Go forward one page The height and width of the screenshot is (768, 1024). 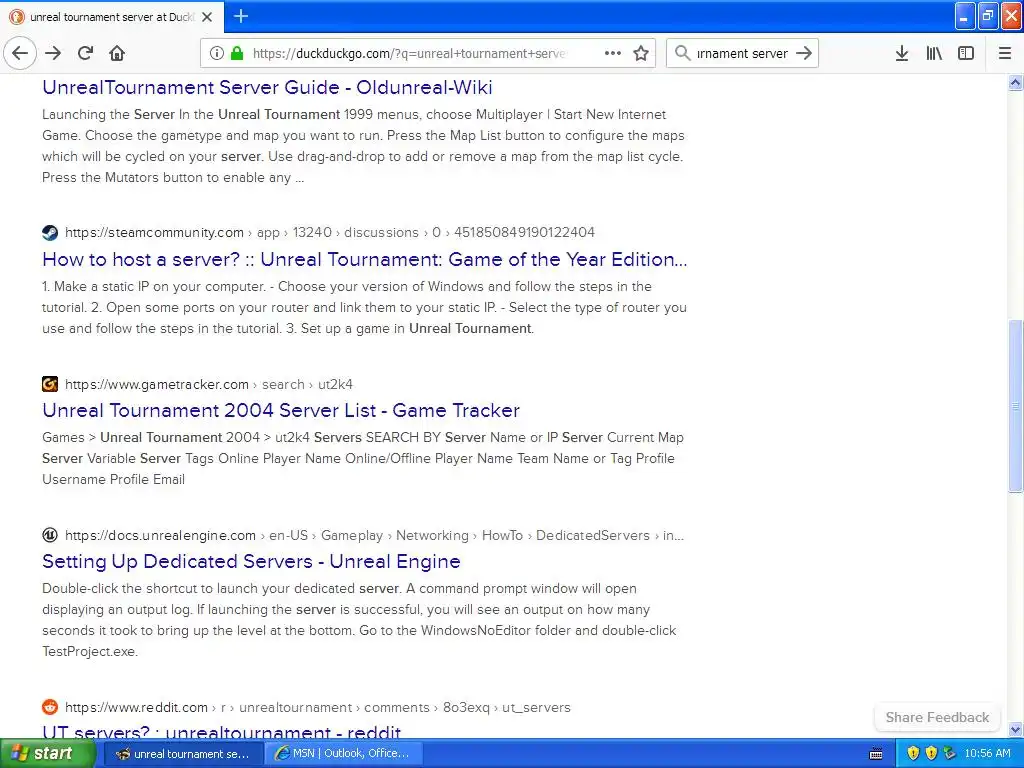[x=54, y=53]
